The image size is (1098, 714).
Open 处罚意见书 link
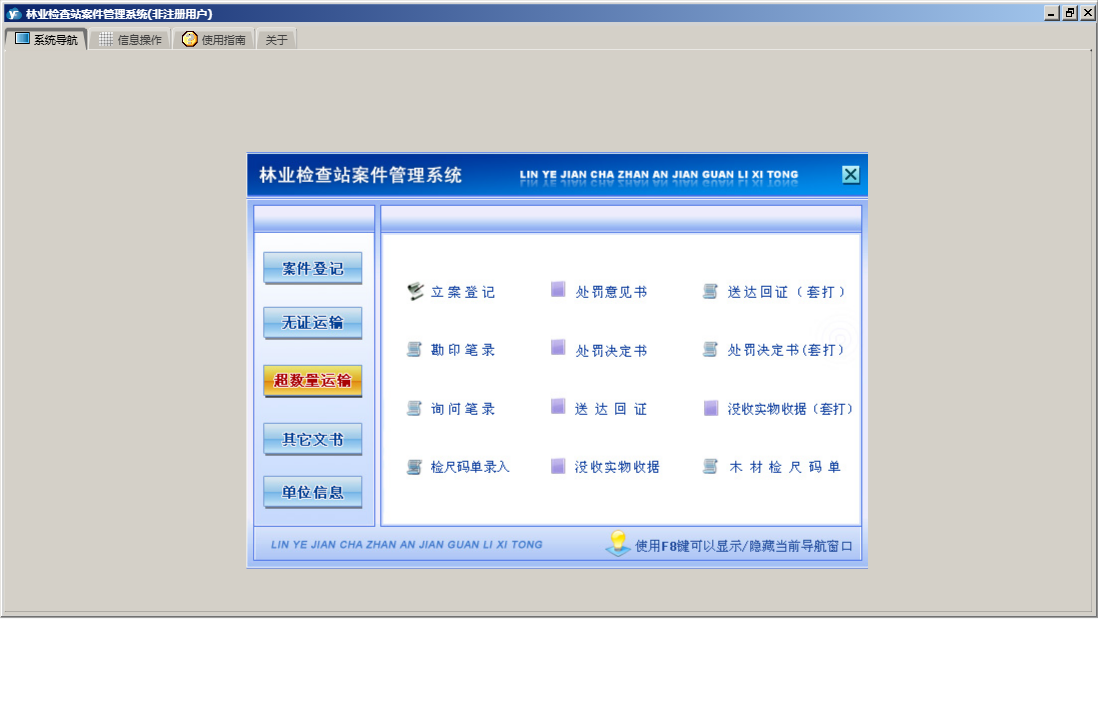611,292
